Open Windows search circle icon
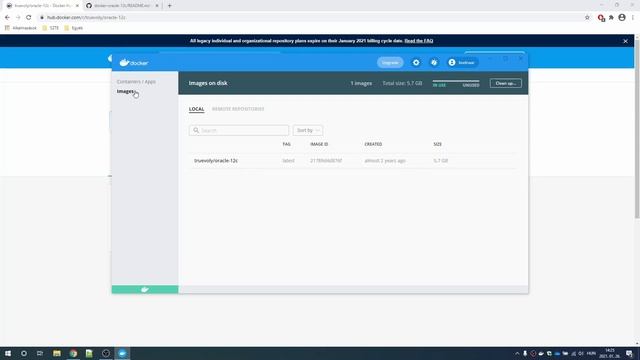This screenshot has height=360, width=640. pyautogui.click(x=24, y=353)
